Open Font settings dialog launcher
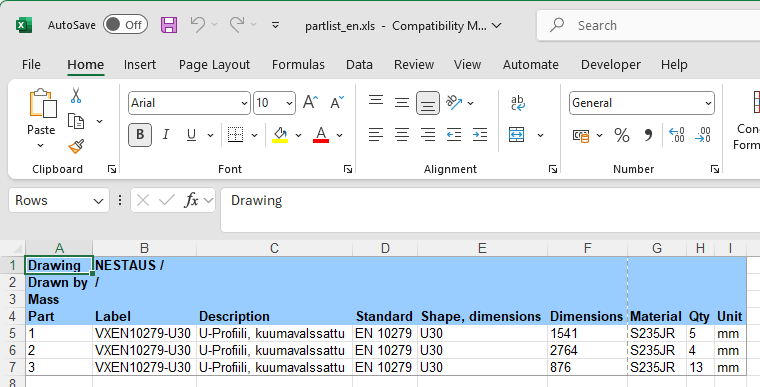 click(348, 169)
